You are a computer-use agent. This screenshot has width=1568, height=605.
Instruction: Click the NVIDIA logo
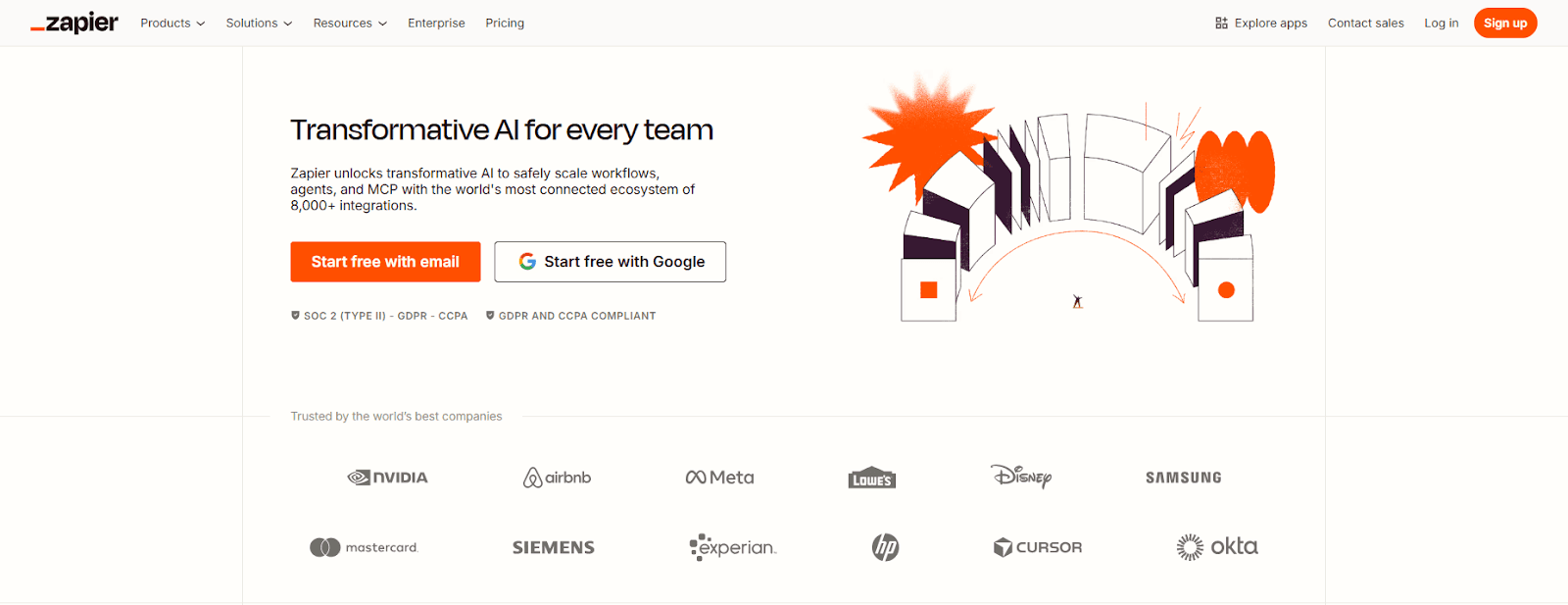click(387, 478)
